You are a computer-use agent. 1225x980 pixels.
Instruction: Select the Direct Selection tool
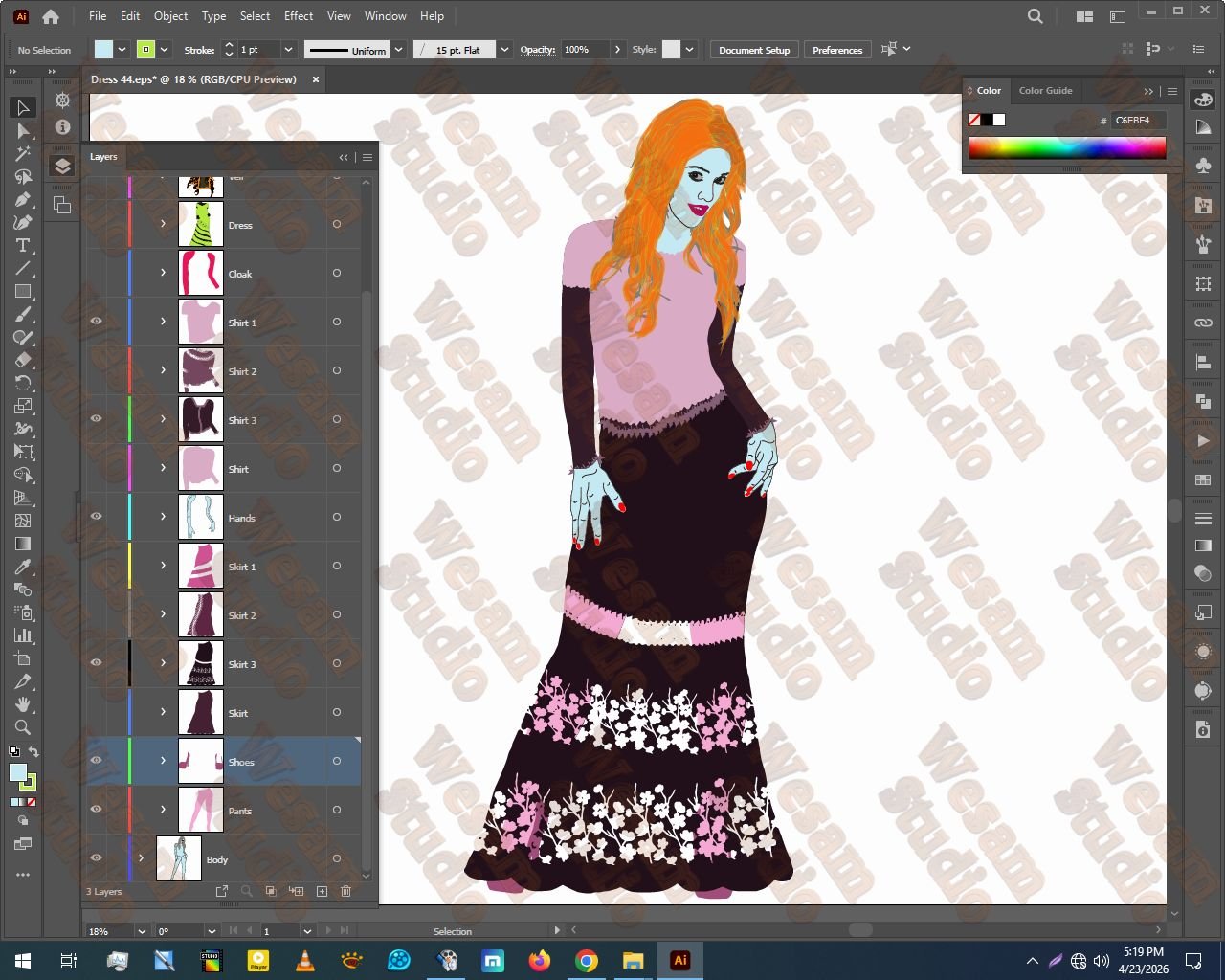23,130
